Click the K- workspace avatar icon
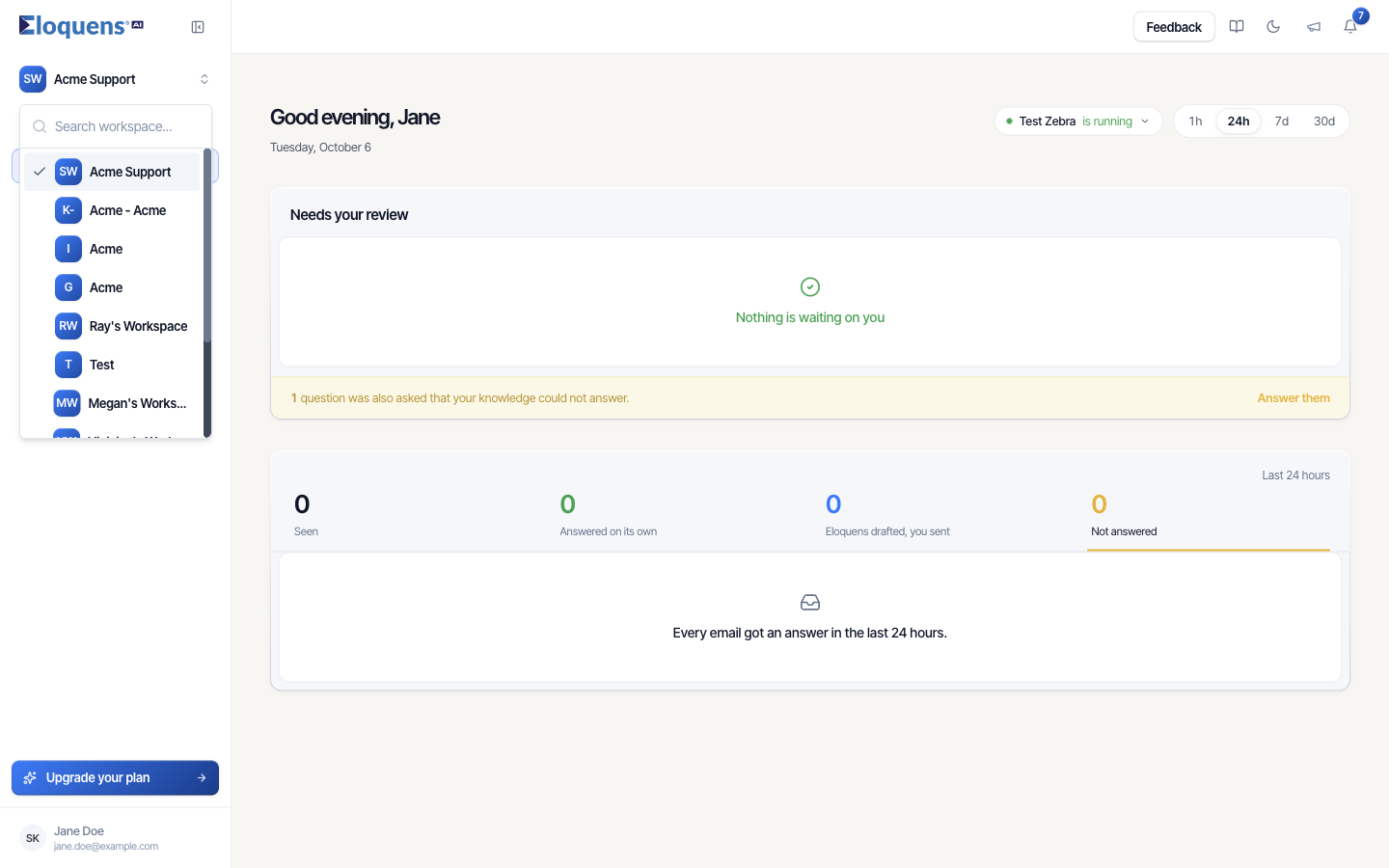 pyautogui.click(x=68, y=210)
